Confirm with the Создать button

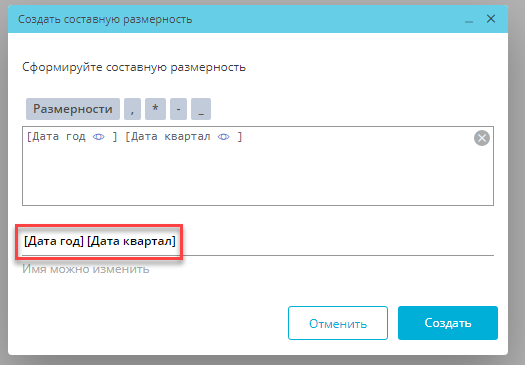click(448, 323)
